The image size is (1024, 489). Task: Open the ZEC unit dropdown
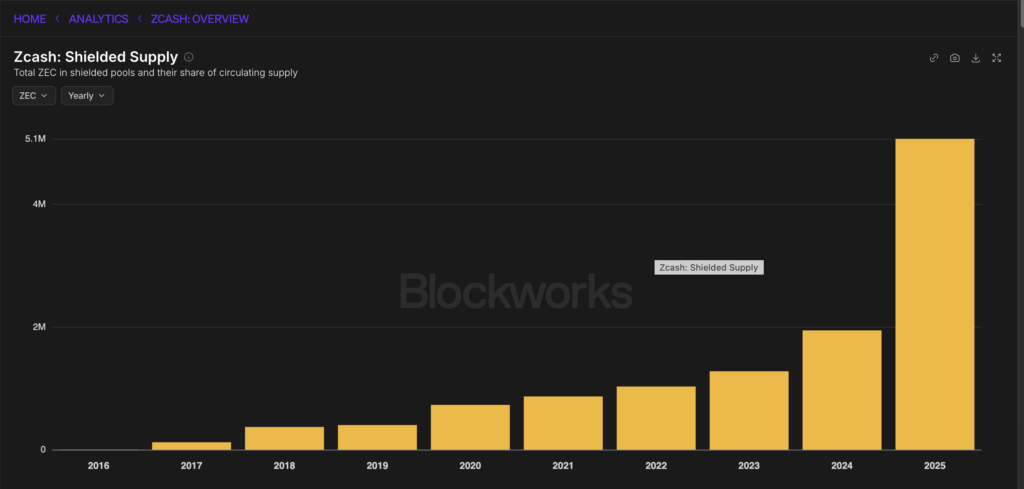34,95
